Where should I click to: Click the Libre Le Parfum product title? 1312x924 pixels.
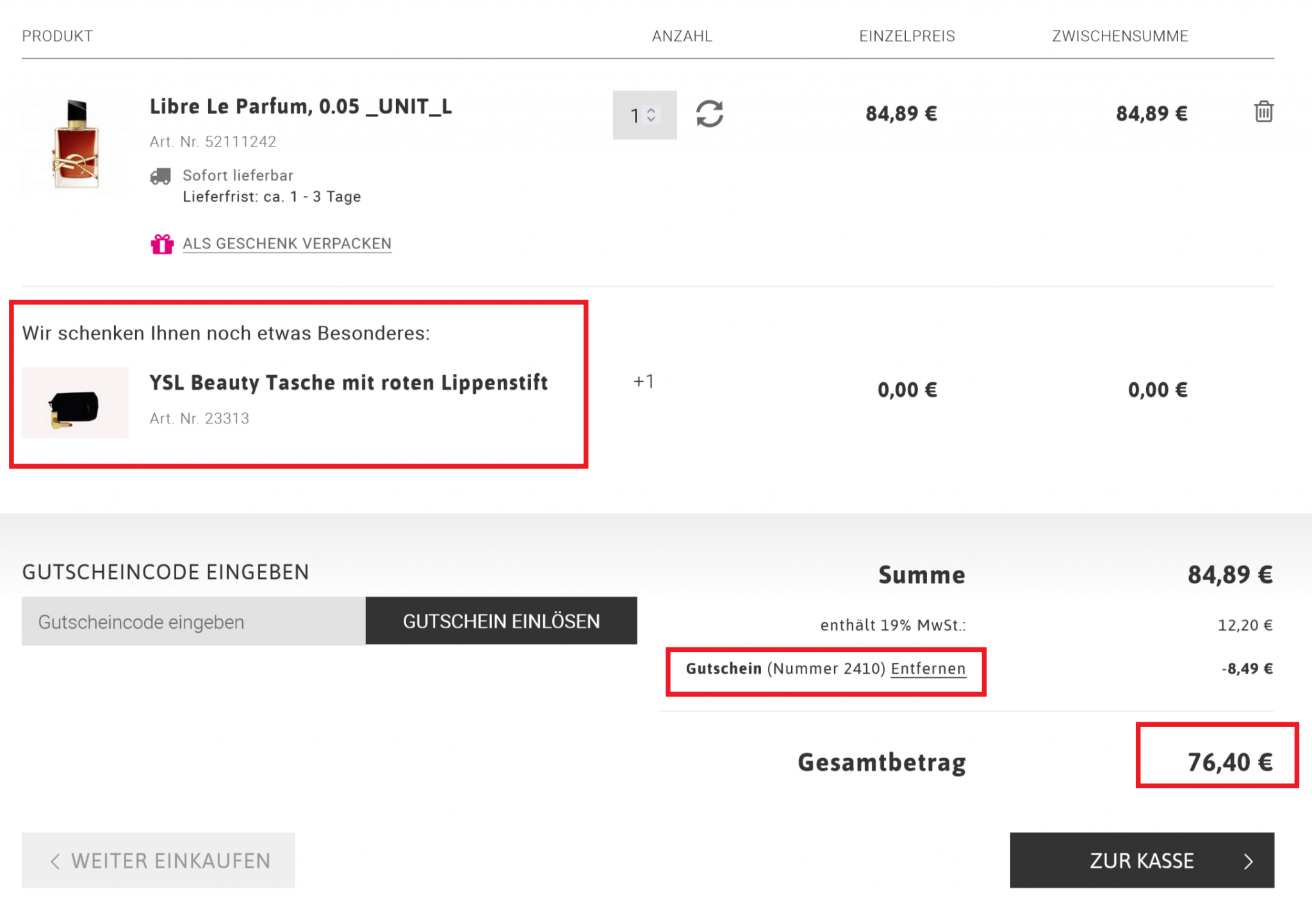pos(300,106)
